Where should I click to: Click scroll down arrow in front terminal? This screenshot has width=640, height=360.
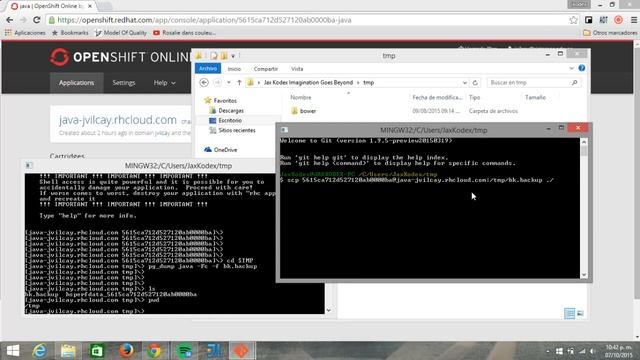[x=584, y=275]
